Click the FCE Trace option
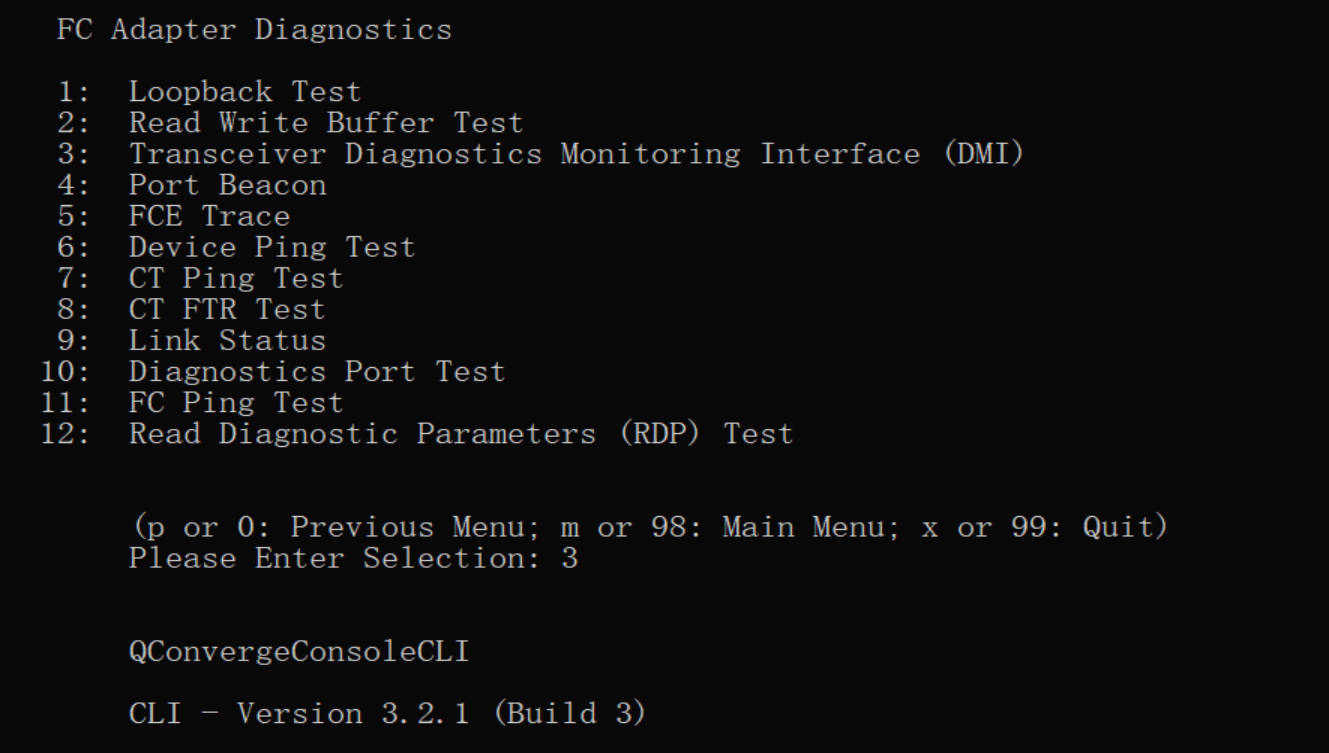 [209, 216]
